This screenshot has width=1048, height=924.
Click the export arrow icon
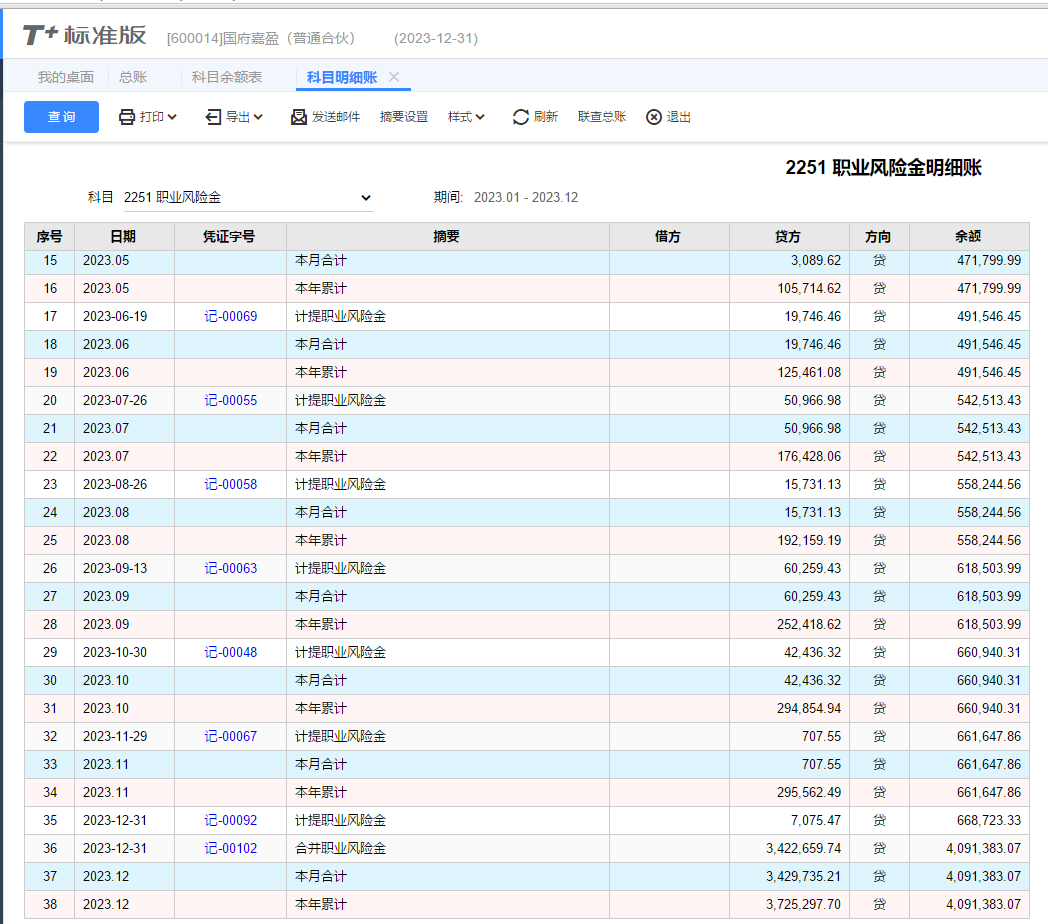[213, 117]
